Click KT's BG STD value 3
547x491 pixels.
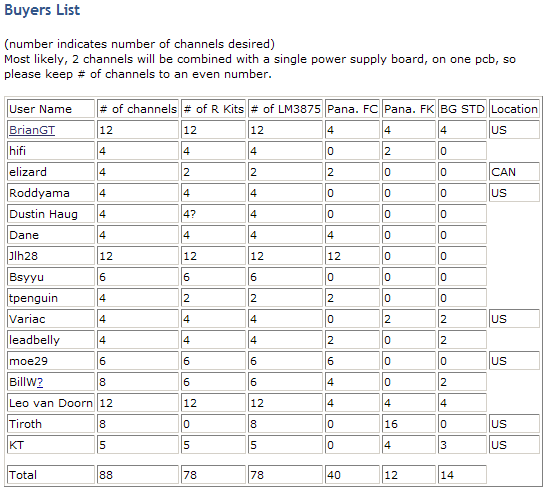point(462,445)
